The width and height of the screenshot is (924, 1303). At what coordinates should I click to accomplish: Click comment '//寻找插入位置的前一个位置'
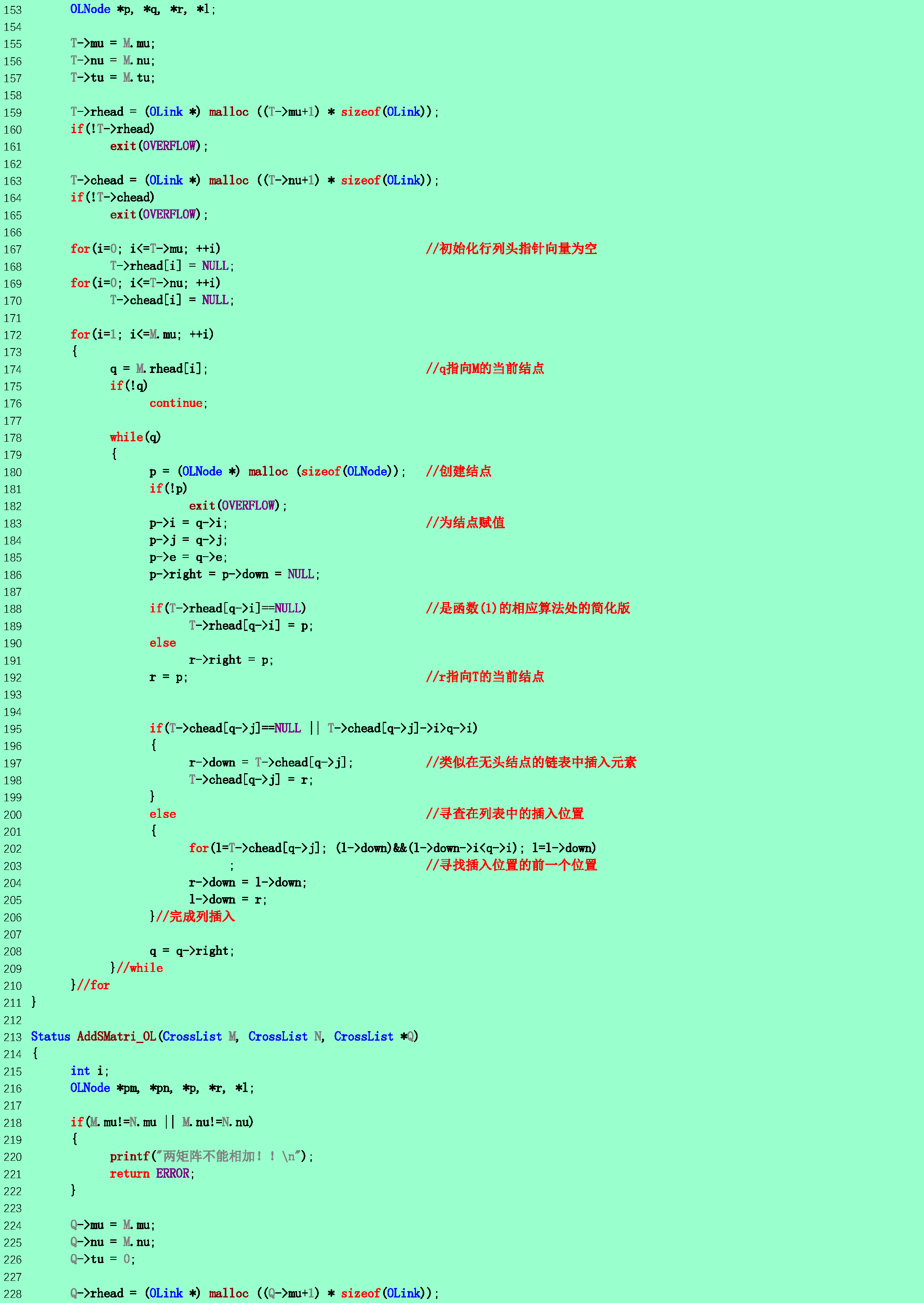coord(512,866)
